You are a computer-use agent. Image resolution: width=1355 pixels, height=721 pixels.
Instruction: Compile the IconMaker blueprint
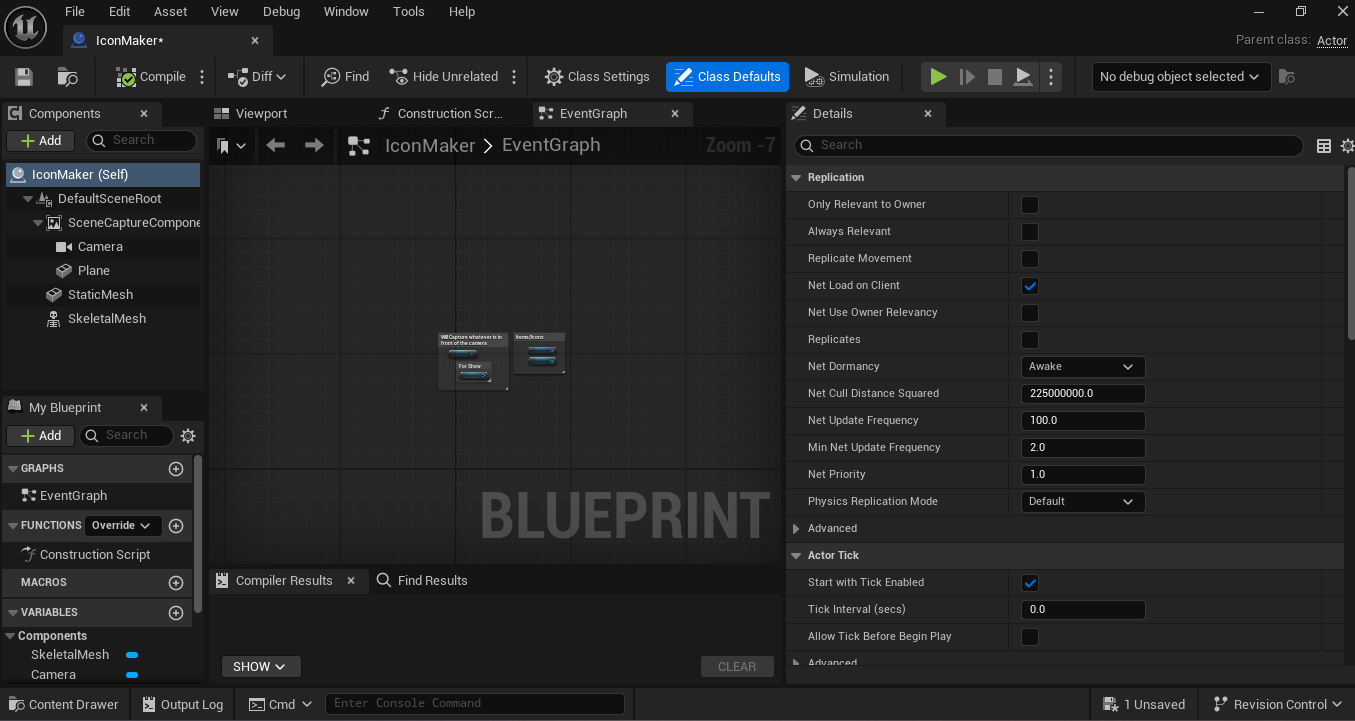pos(151,77)
